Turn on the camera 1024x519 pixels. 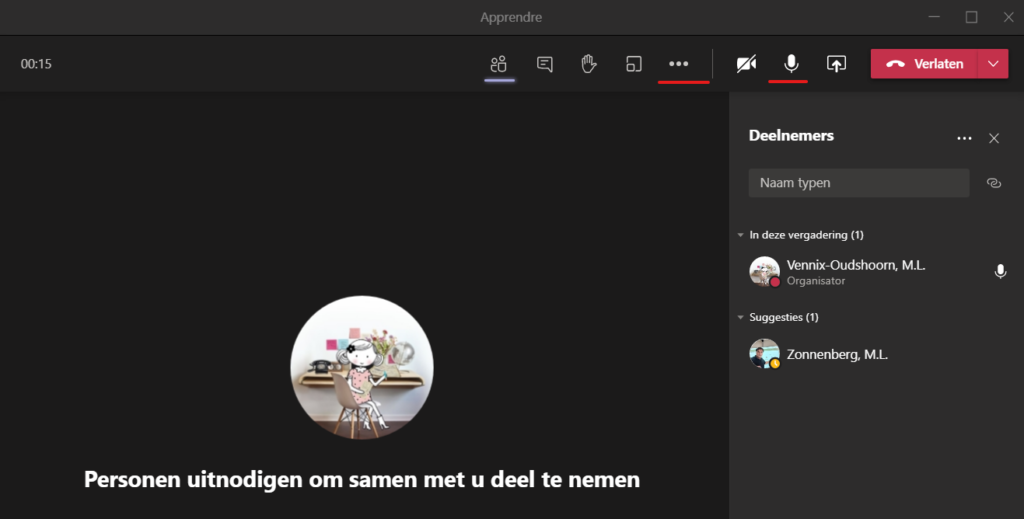click(x=746, y=64)
